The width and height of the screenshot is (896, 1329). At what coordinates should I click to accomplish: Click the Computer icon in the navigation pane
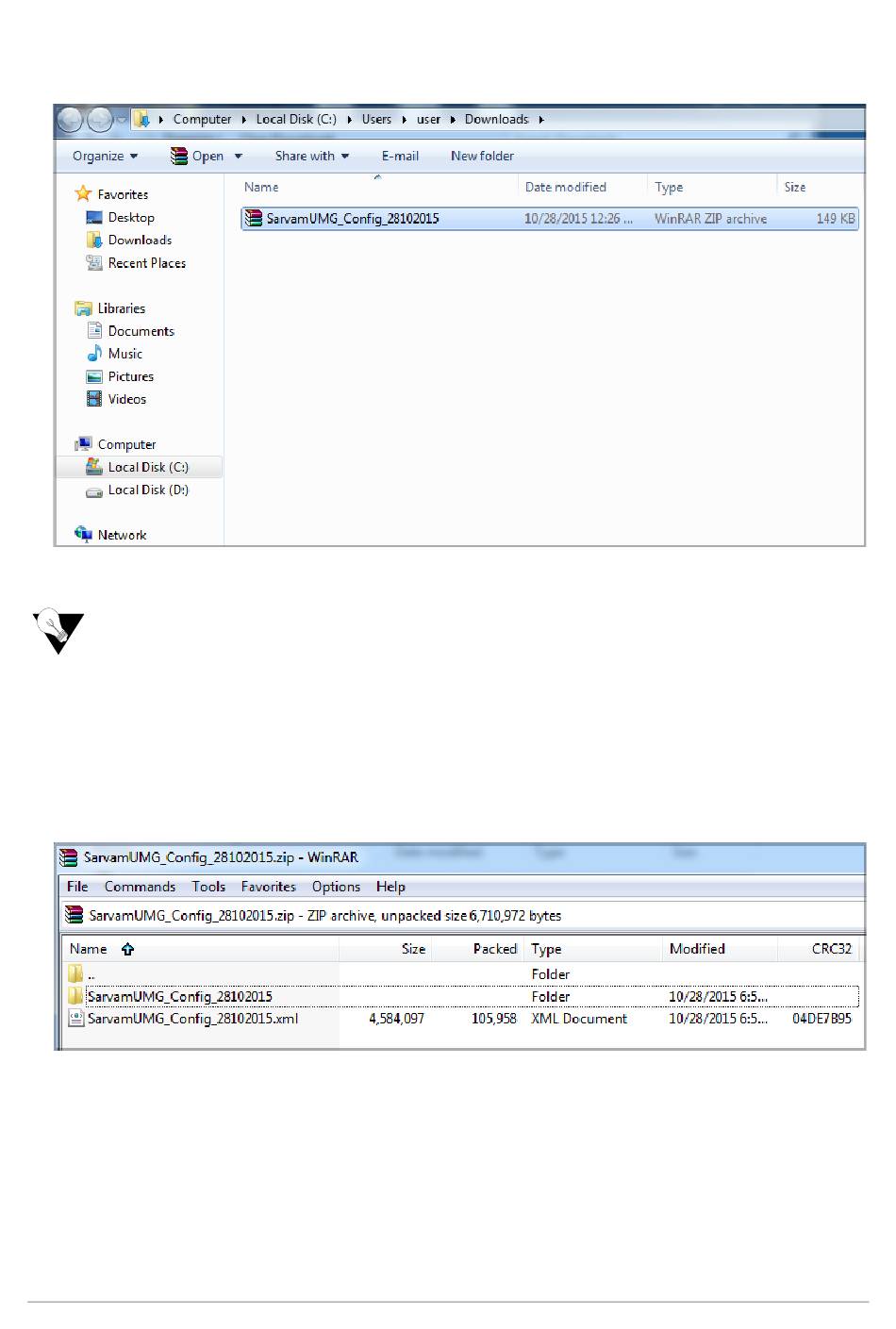pos(83,443)
